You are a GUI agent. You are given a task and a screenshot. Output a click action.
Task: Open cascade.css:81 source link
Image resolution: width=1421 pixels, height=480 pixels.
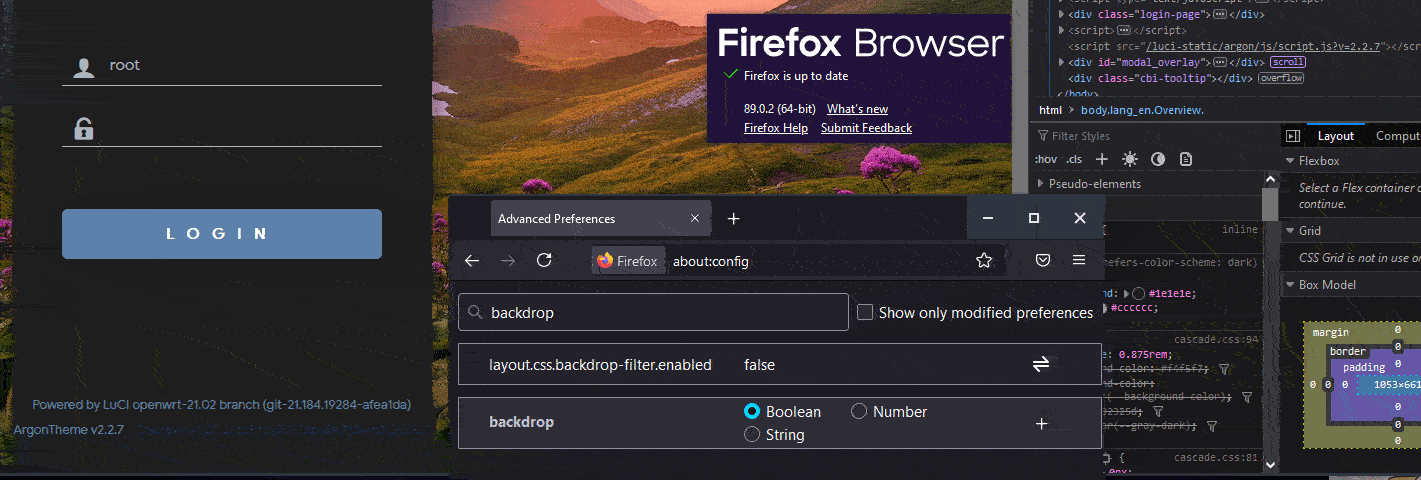tap(1216, 458)
